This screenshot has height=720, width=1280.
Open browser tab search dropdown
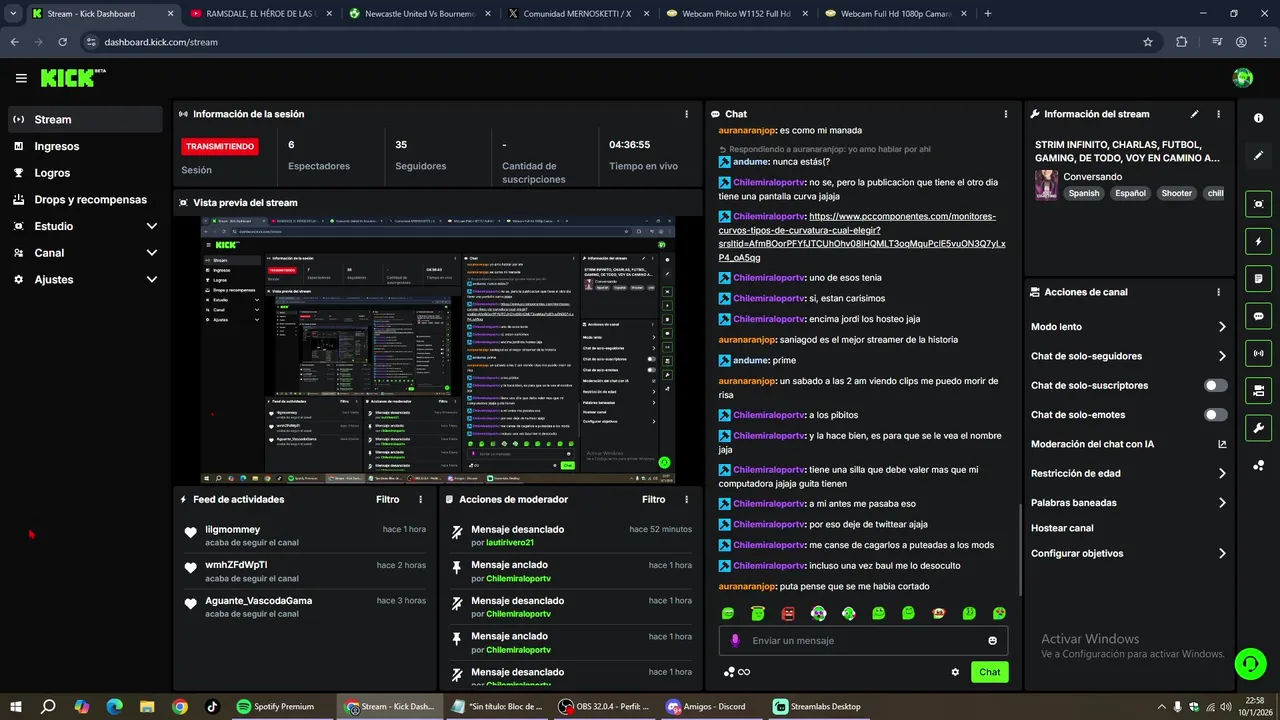point(13,14)
